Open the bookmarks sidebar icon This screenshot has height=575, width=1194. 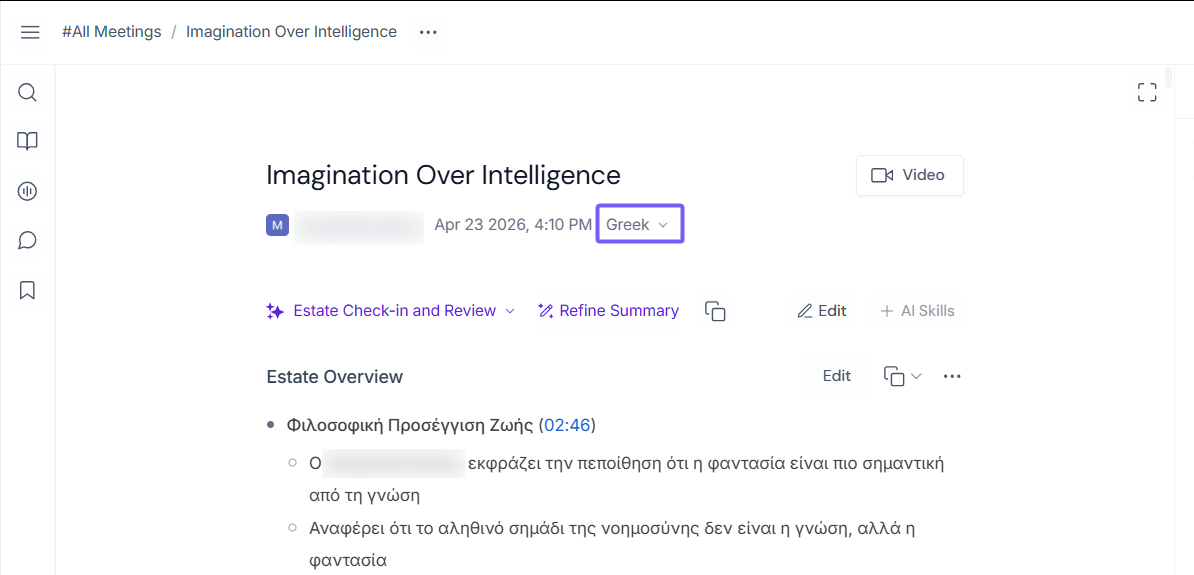tap(28, 290)
